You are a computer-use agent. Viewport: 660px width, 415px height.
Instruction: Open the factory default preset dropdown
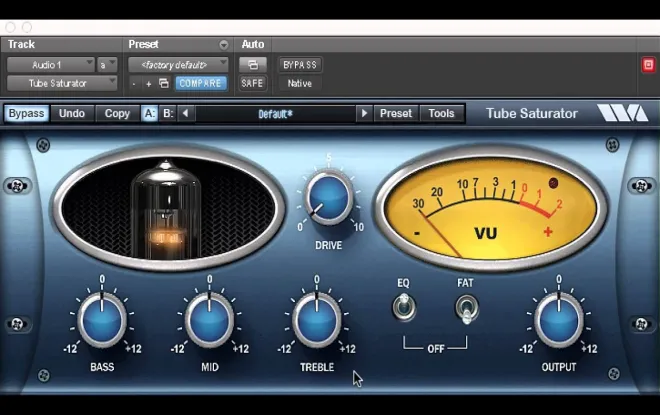178,65
